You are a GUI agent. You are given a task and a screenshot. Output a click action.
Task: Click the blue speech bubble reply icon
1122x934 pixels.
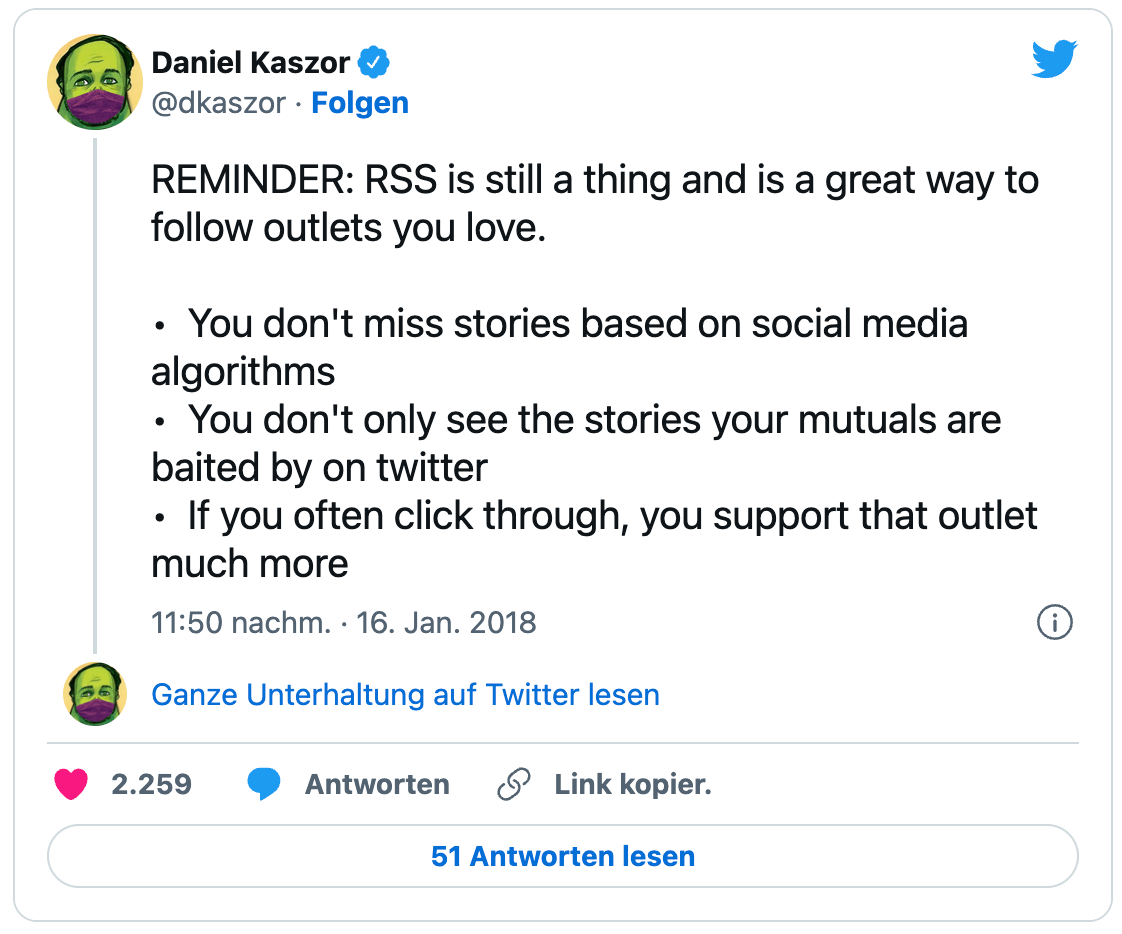[263, 784]
